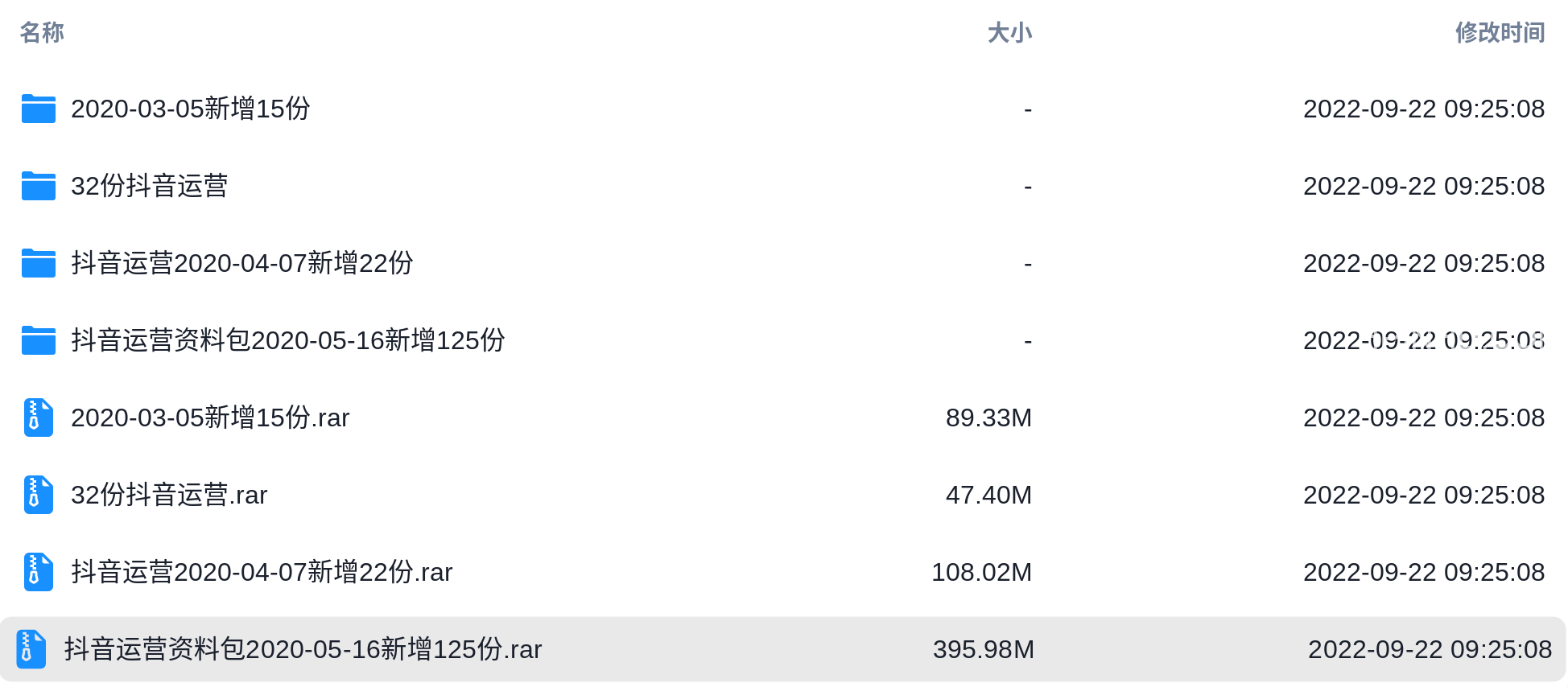Click the archive icon for 2020-03-05新增15份.rar
1568x687 pixels.
pyautogui.click(x=39, y=418)
